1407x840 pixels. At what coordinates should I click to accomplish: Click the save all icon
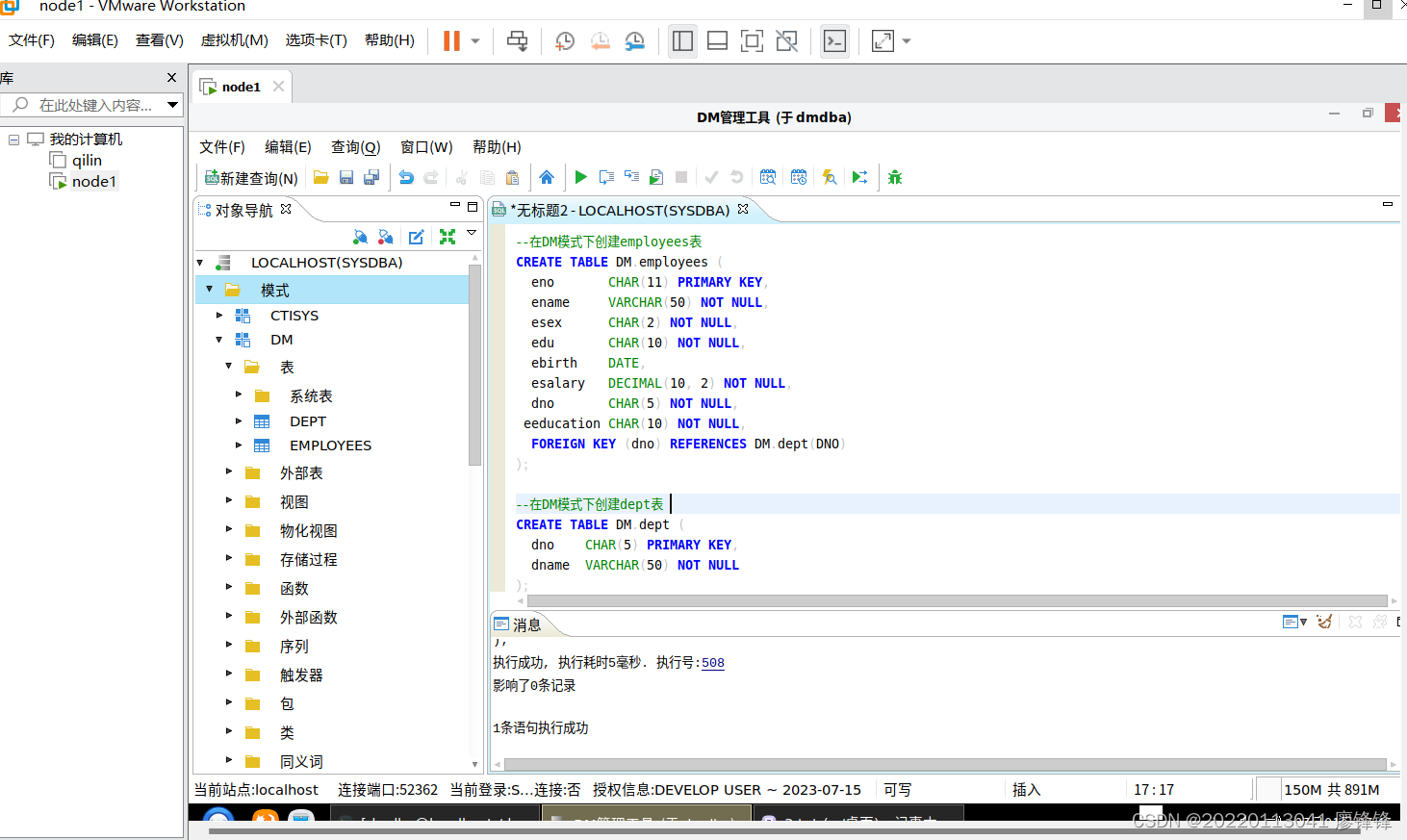click(371, 177)
